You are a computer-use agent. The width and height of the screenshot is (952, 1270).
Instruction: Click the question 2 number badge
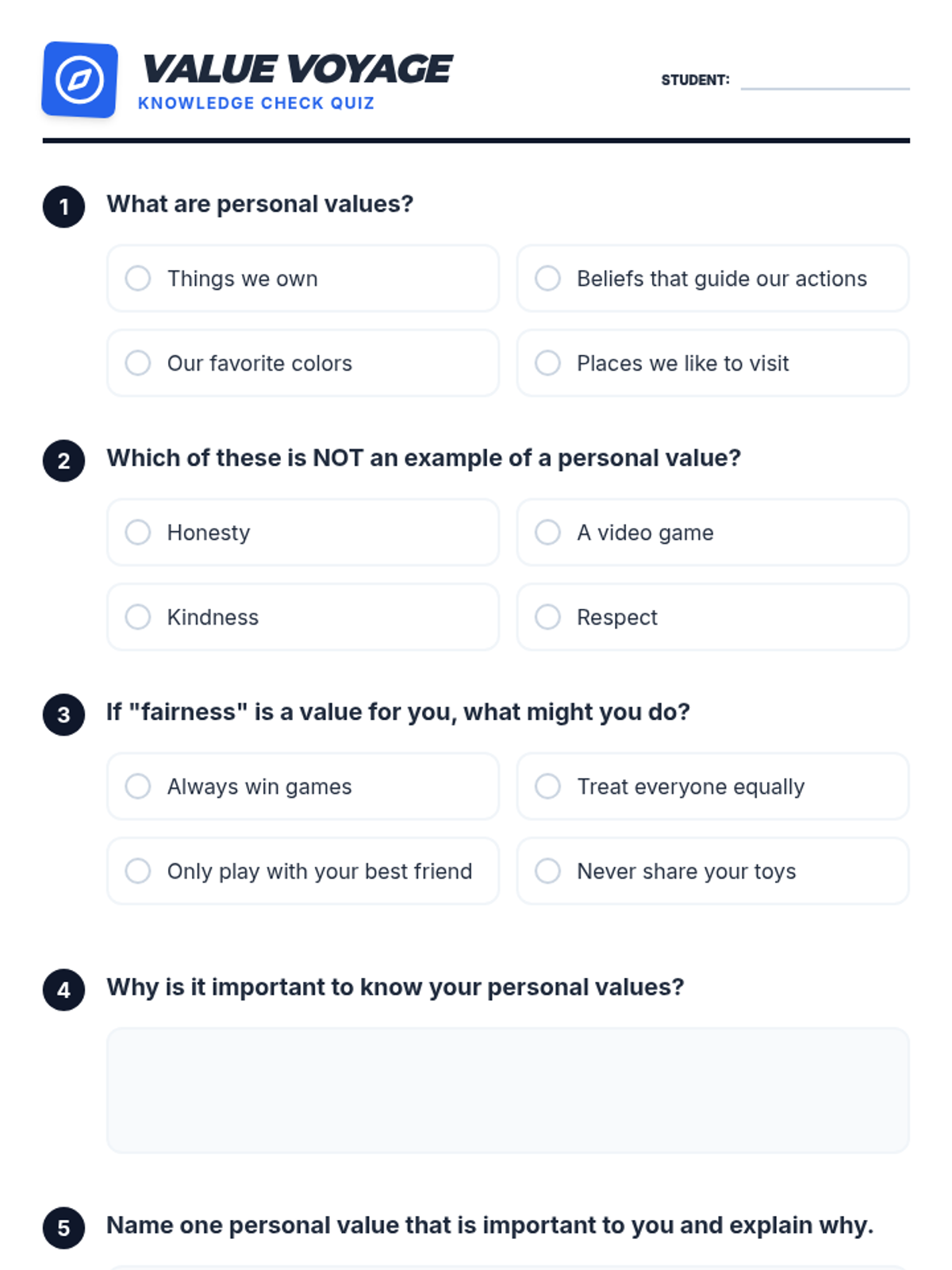click(63, 460)
